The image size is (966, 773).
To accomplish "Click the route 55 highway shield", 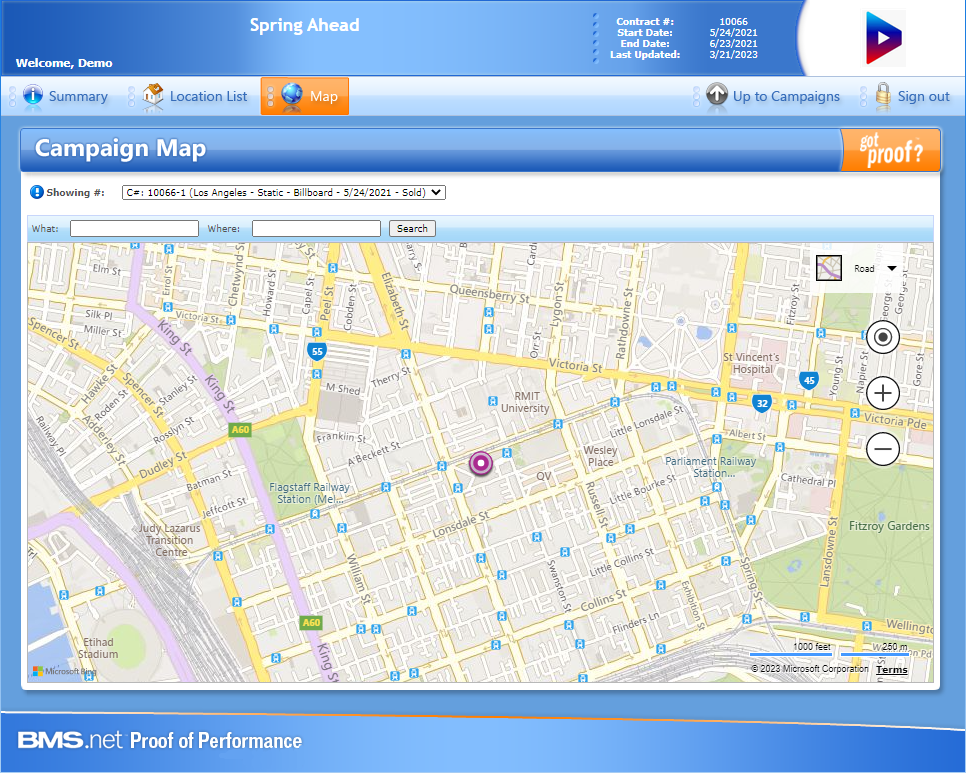I will (317, 352).
